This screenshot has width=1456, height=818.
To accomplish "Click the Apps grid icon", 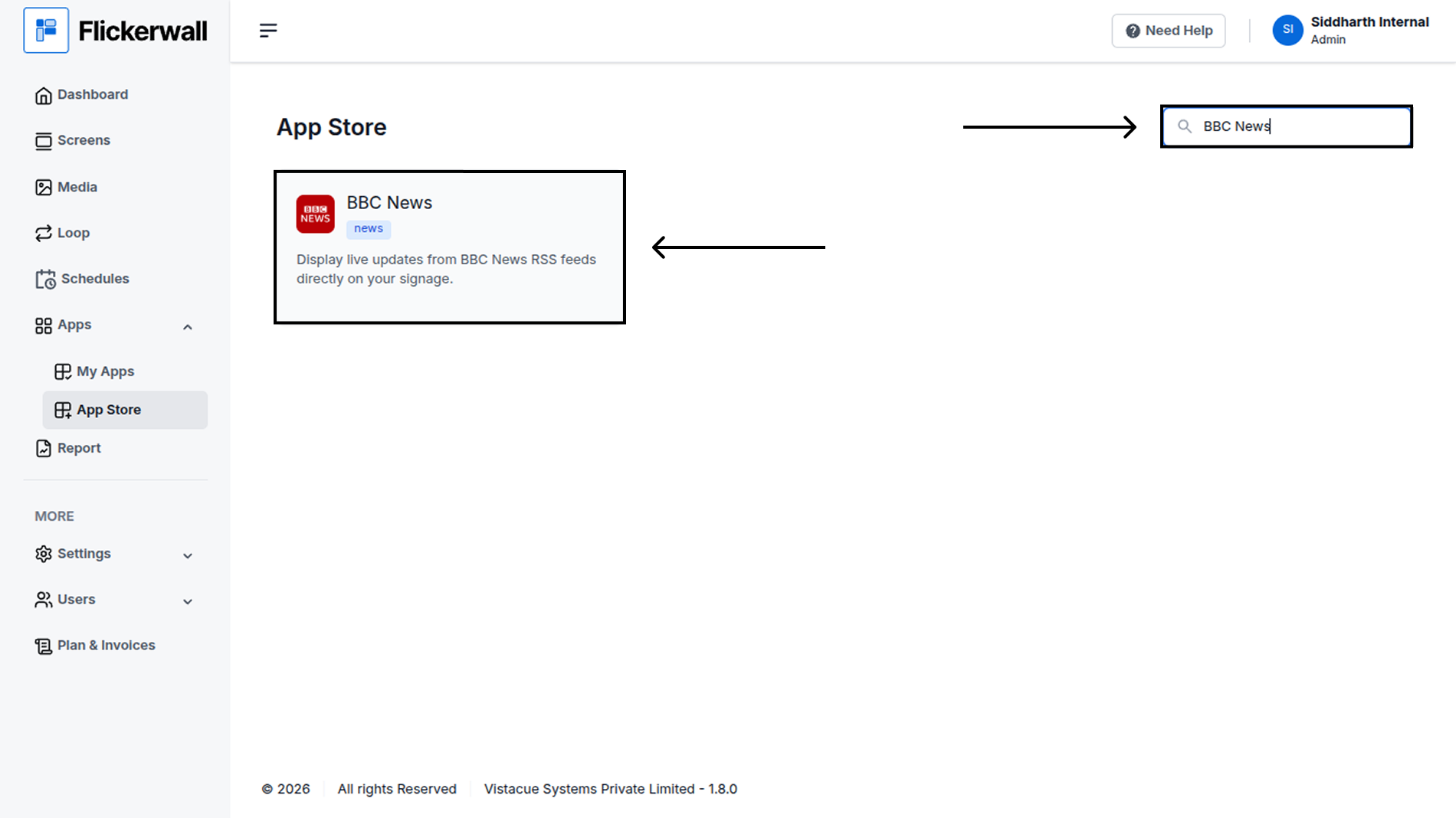I will tap(44, 326).
